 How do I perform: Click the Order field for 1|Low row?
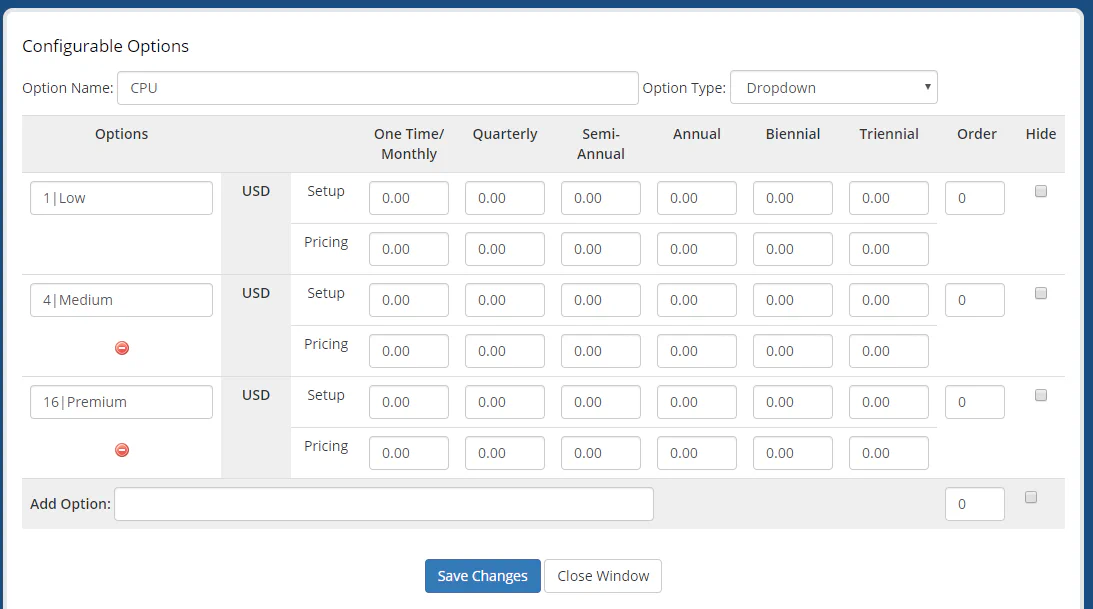point(974,198)
